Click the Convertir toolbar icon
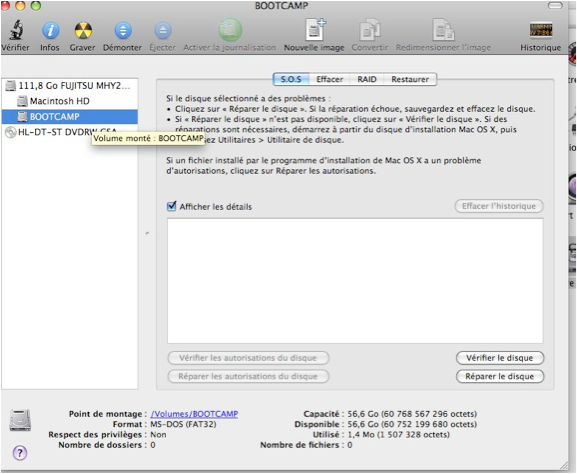 [x=369, y=30]
